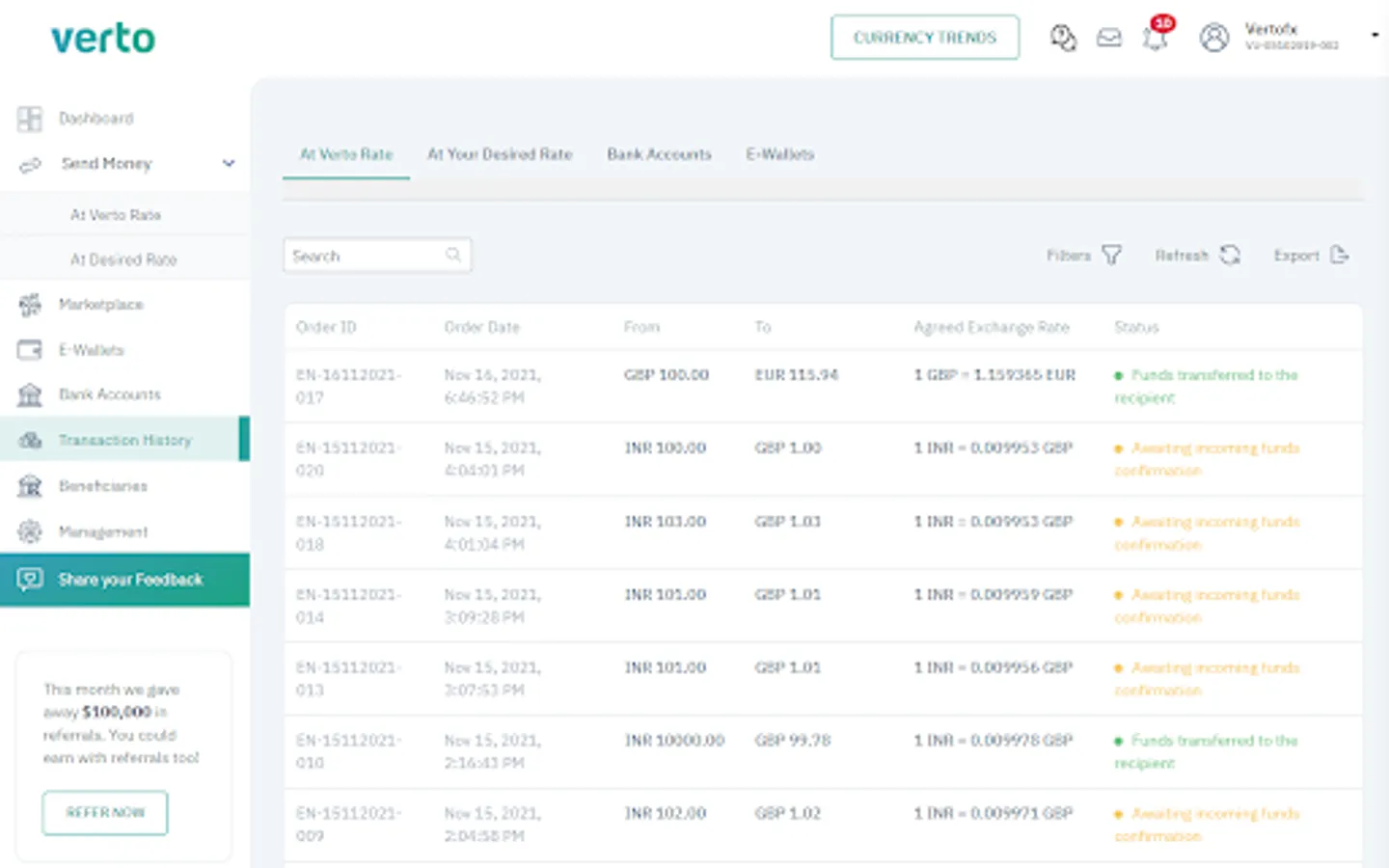Click the status of order EN-16112021-017
The width and height of the screenshot is (1389, 868).
click(1207, 386)
